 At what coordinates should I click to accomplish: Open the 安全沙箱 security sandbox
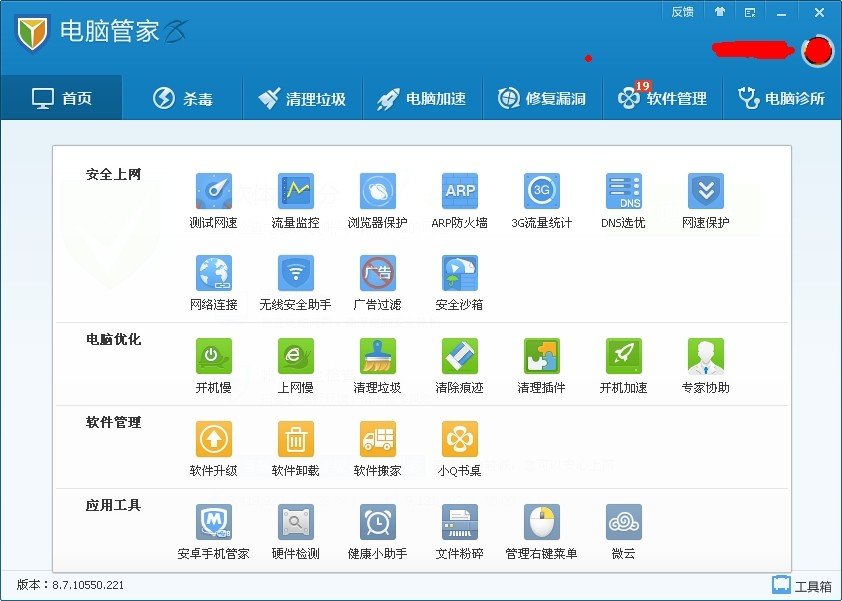tap(459, 273)
